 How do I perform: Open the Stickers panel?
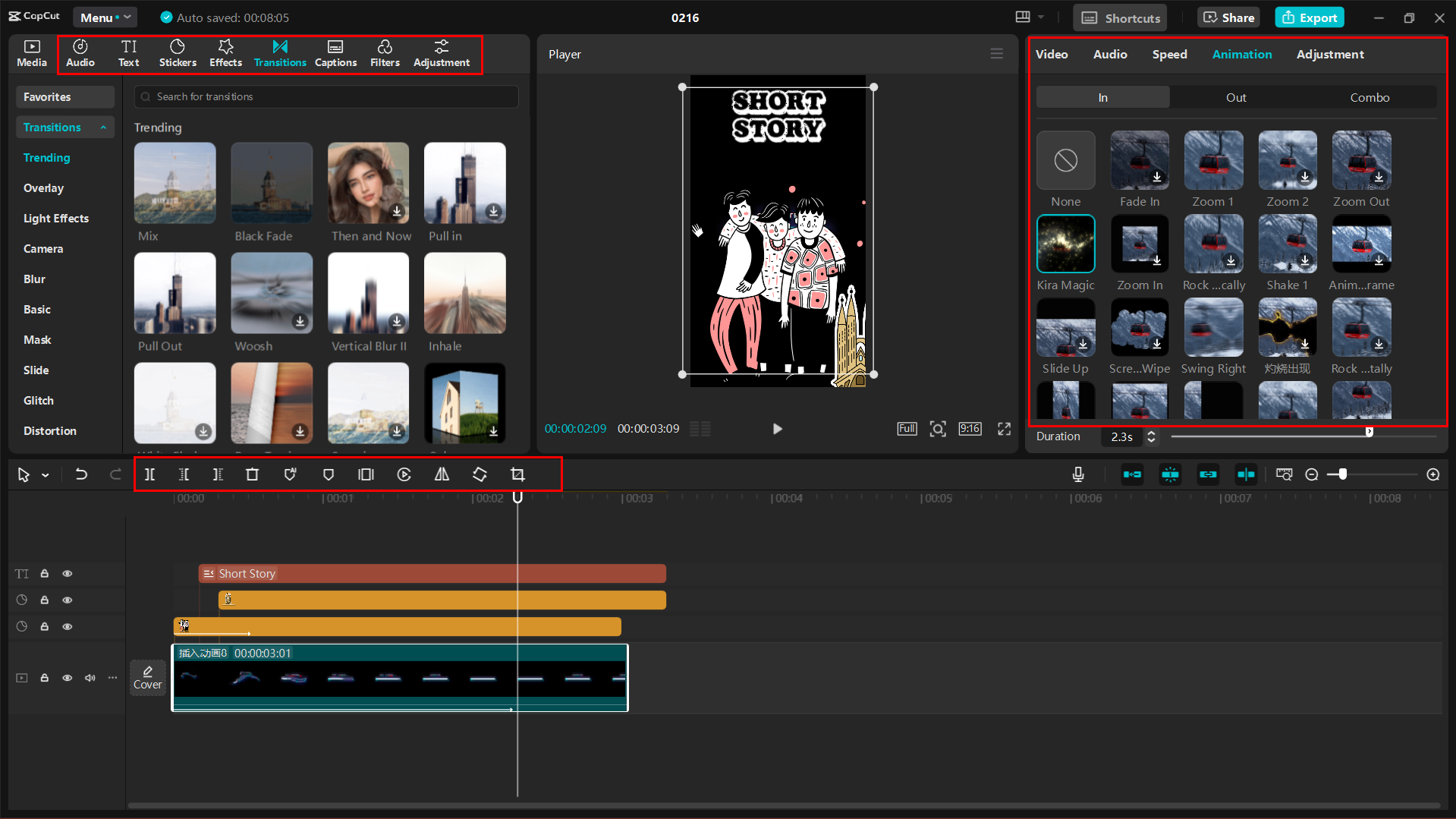click(x=178, y=54)
